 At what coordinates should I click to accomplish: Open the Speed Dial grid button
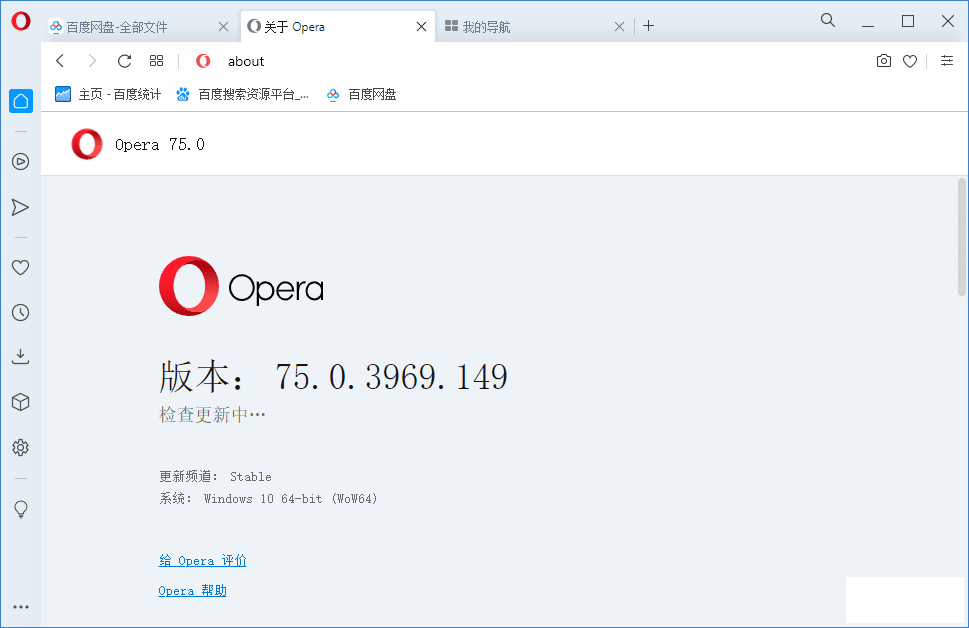156,61
